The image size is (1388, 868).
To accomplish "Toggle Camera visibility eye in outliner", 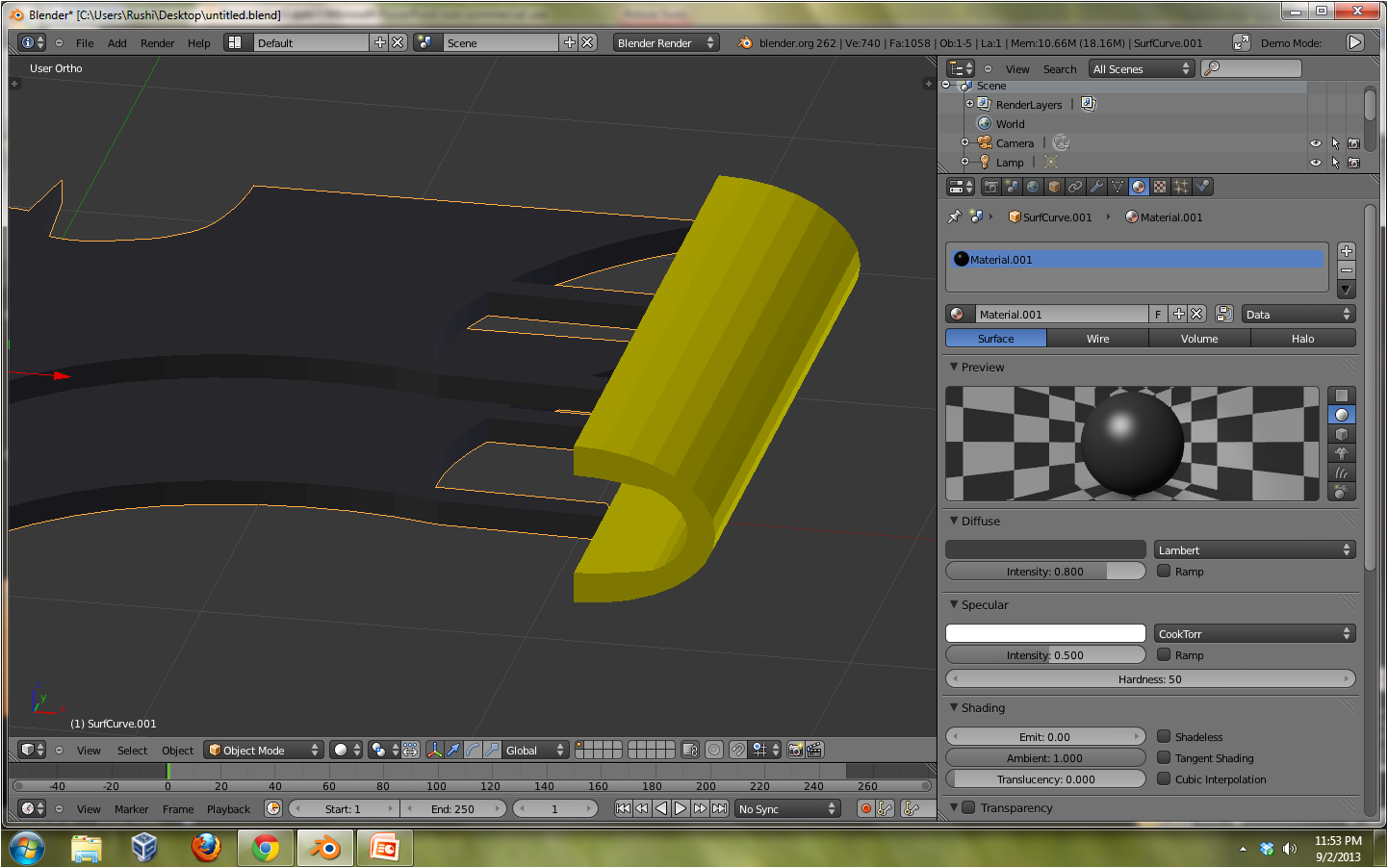I will pyautogui.click(x=1316, y=143).
